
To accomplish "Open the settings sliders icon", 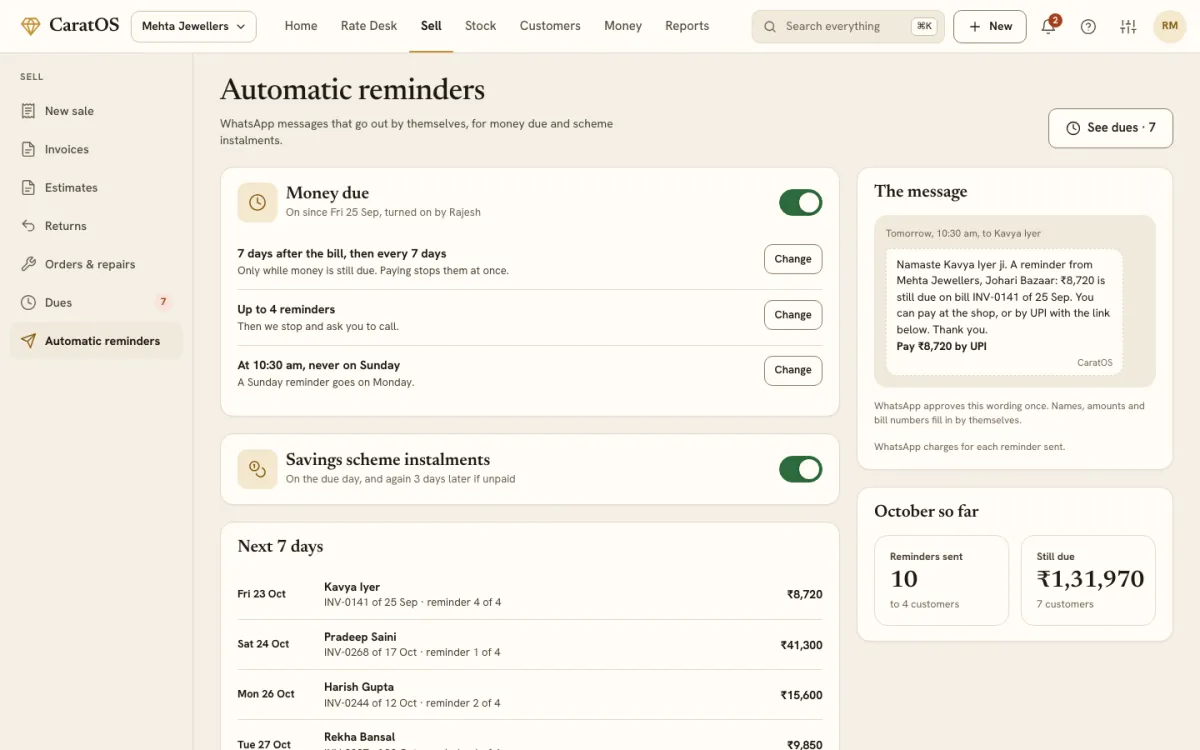I will tap(1128, 26).
